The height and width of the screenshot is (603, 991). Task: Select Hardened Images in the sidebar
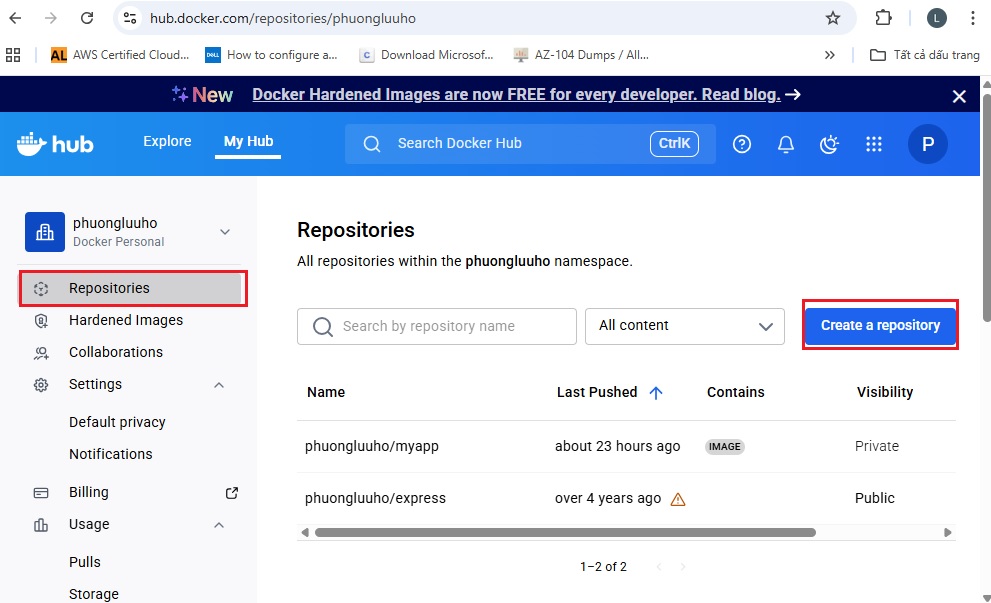126,320
